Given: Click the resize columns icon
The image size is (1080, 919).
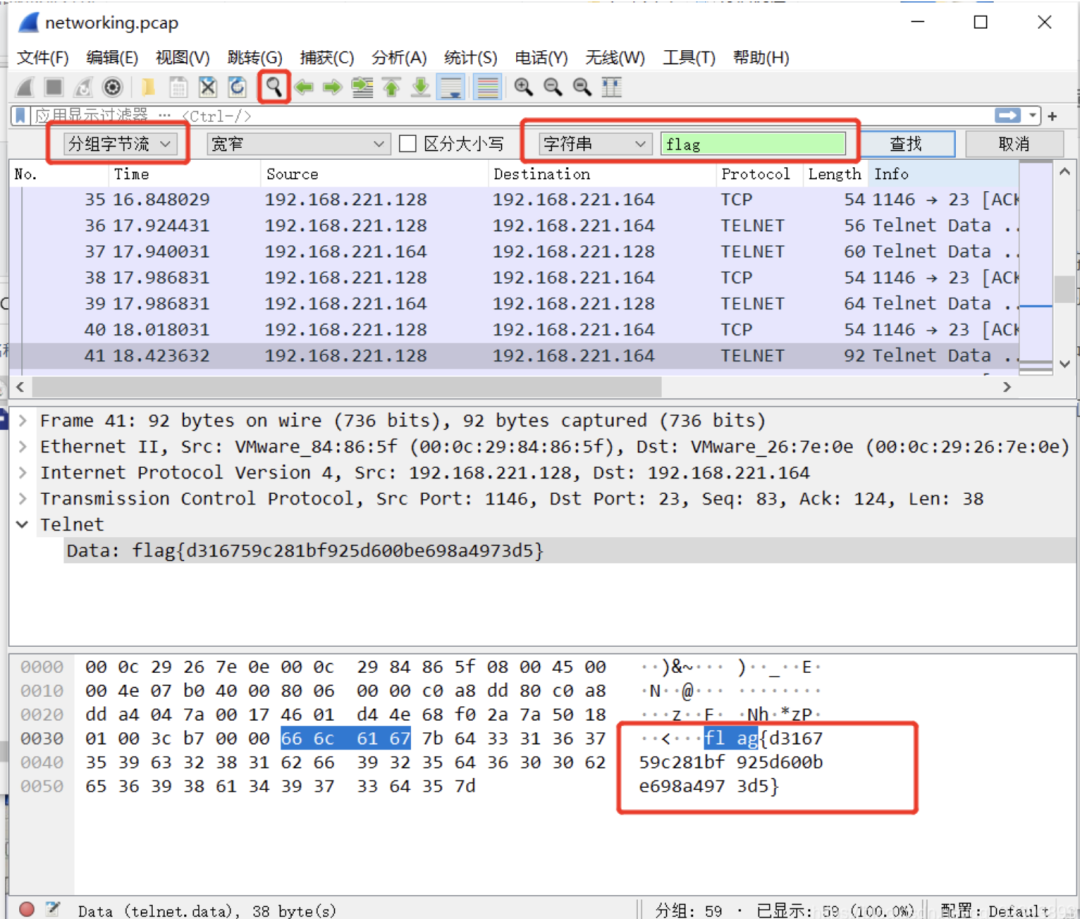Looking at the screenshot, I should [x=612, y=87].
